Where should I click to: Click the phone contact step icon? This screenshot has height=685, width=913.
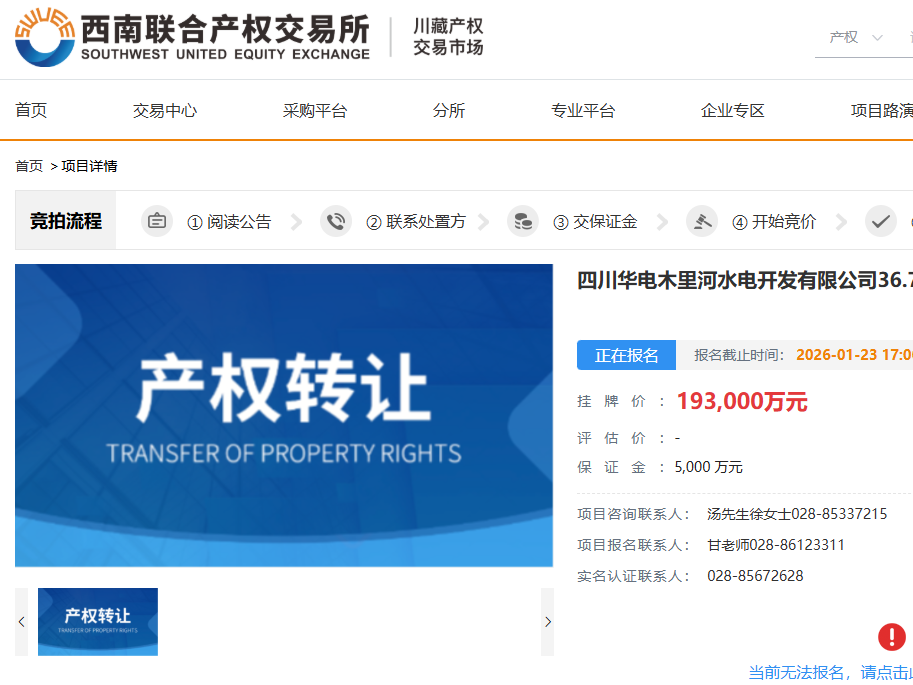[336, 221]
